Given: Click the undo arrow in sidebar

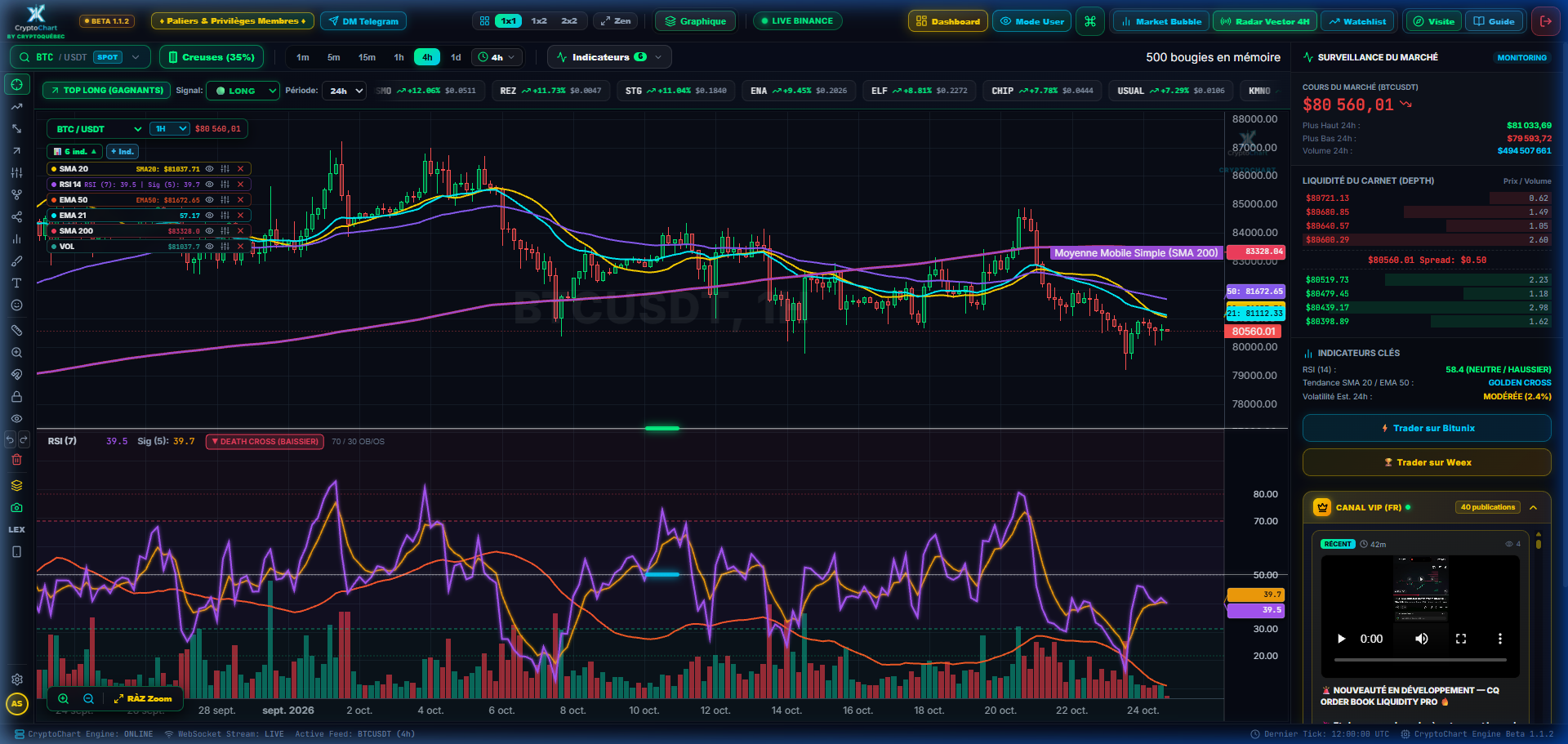Looking at the screenshot, I should pos(10,439).
